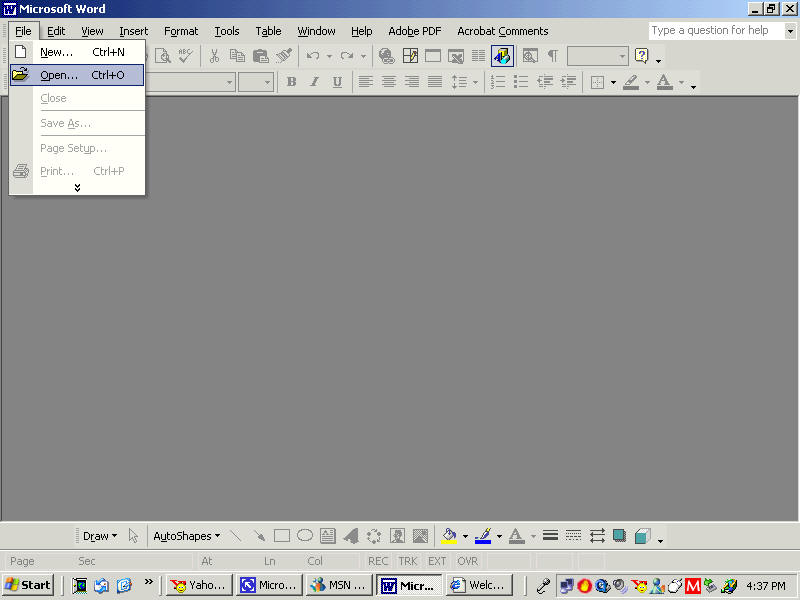Click the Decrease Indent icon
The image size is (800, 600).
[x=545, y=82]
